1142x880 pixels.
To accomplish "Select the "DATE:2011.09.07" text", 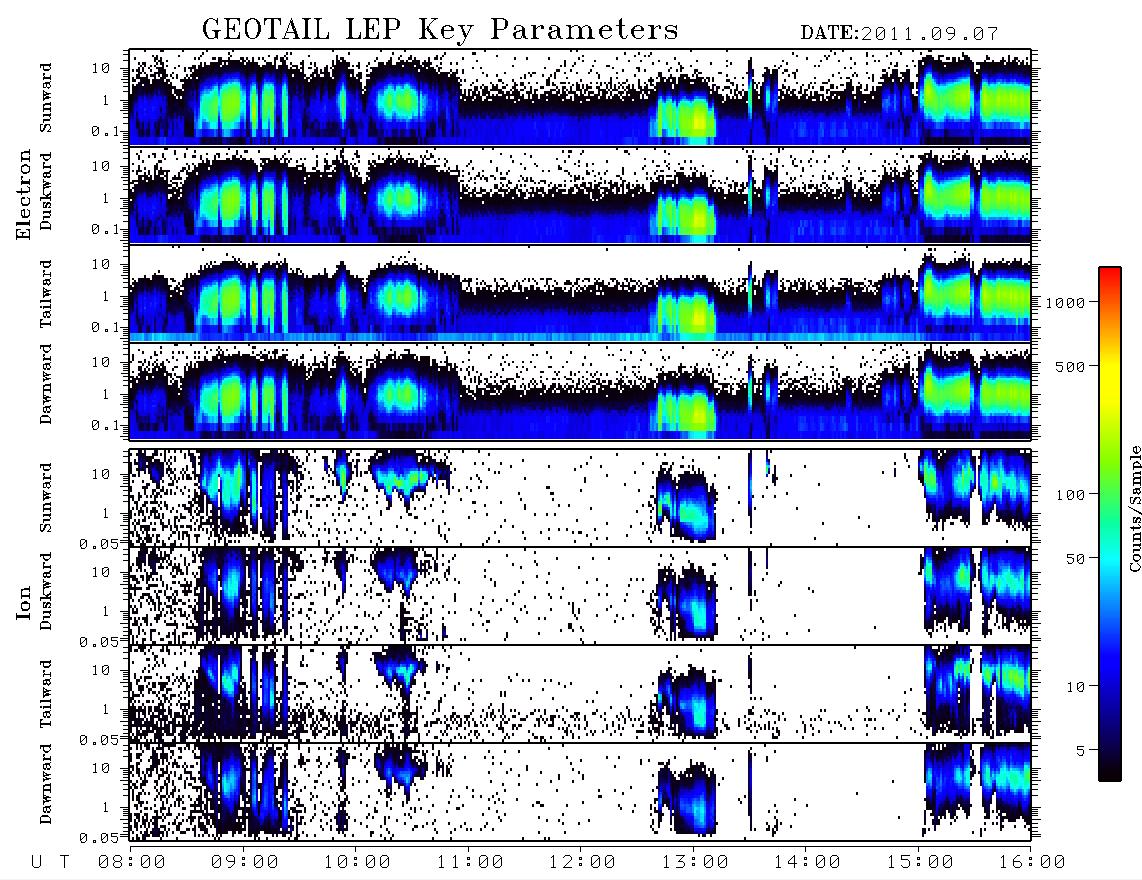I will click(899, 34).
